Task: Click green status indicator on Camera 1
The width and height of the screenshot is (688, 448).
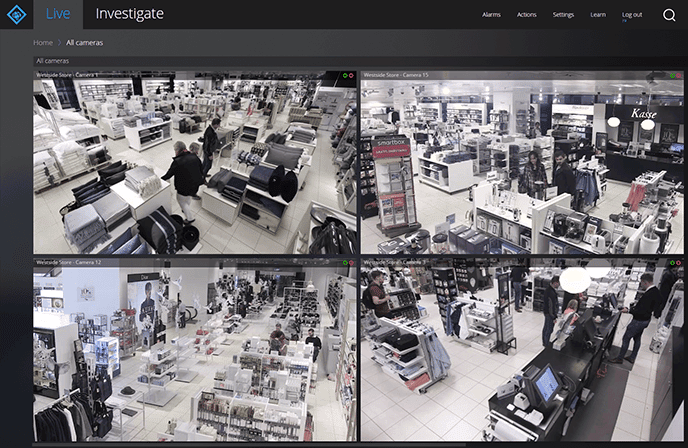Action: point(344,76)
